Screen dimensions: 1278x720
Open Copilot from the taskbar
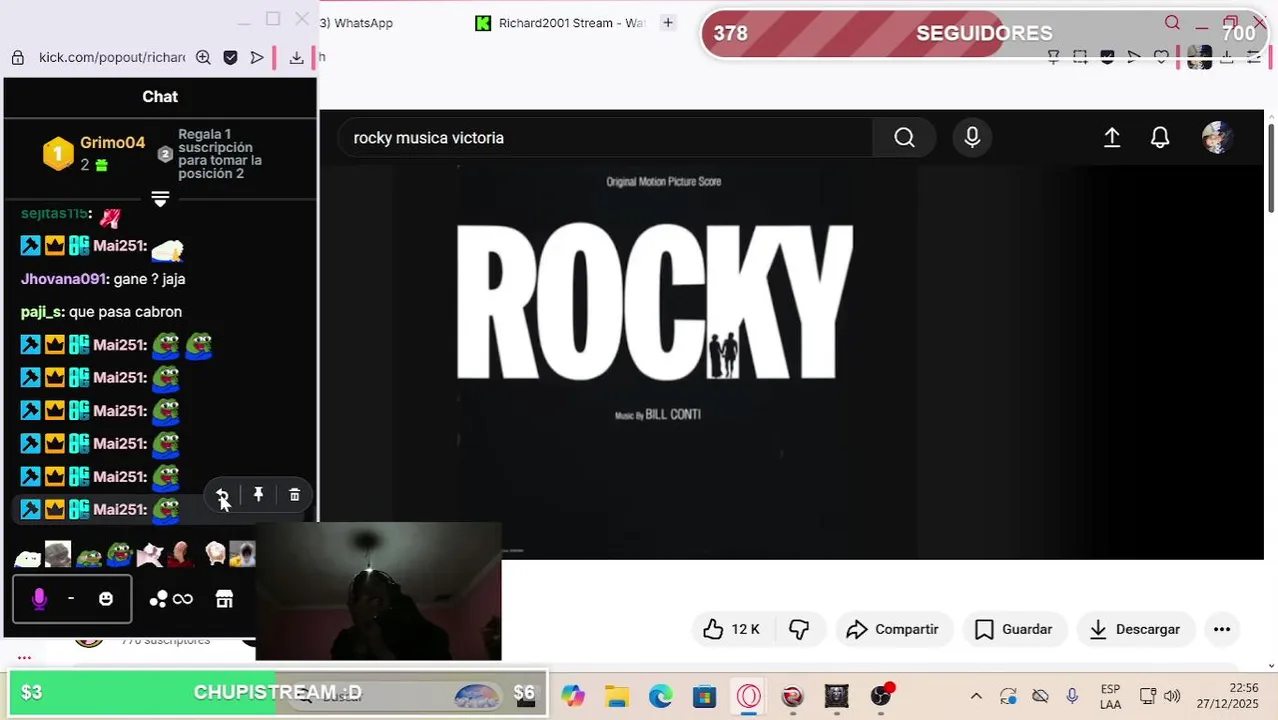[573, 696]
